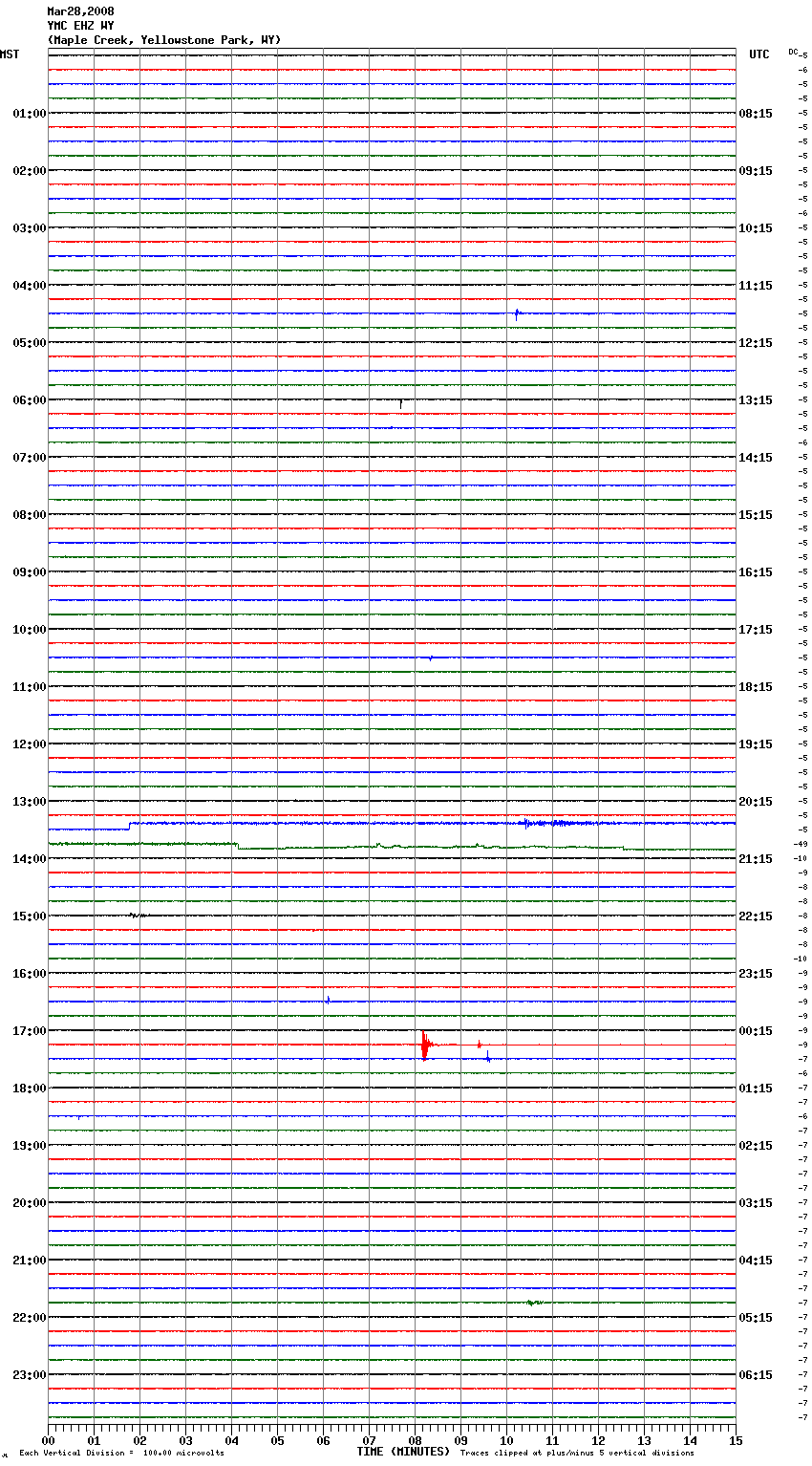Select the 15:00 MST row label
Screen dimensions: 812x1466
30,916
